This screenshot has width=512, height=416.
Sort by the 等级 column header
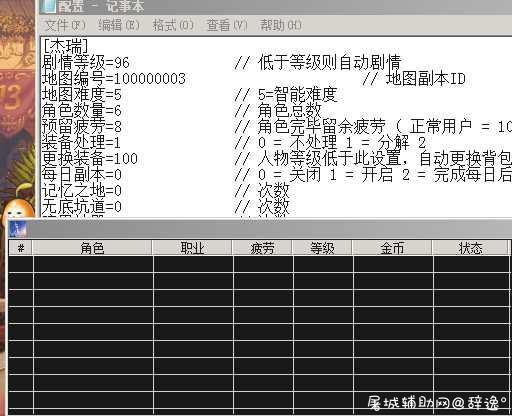(322, 248)
